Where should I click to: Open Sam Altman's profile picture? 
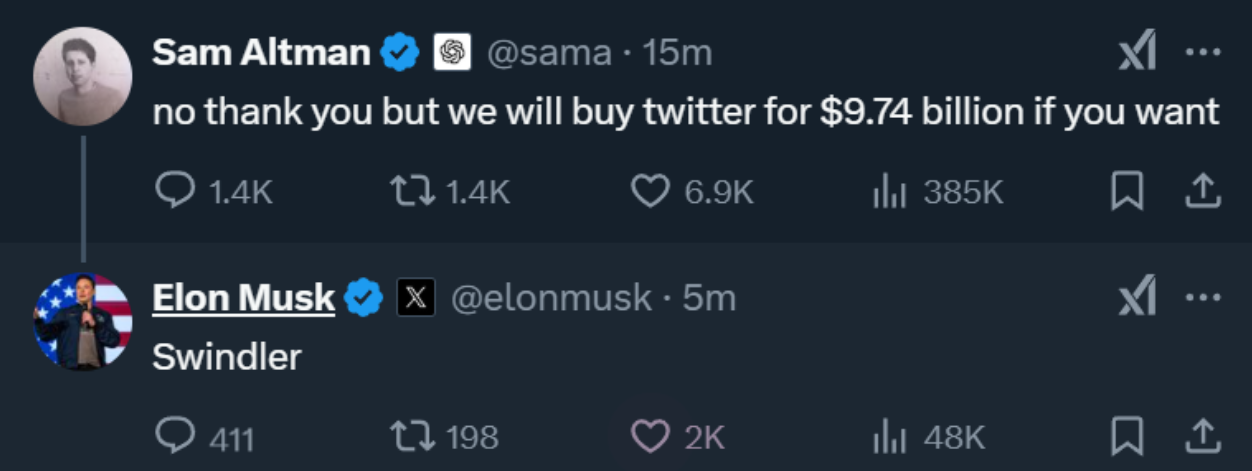83,76
